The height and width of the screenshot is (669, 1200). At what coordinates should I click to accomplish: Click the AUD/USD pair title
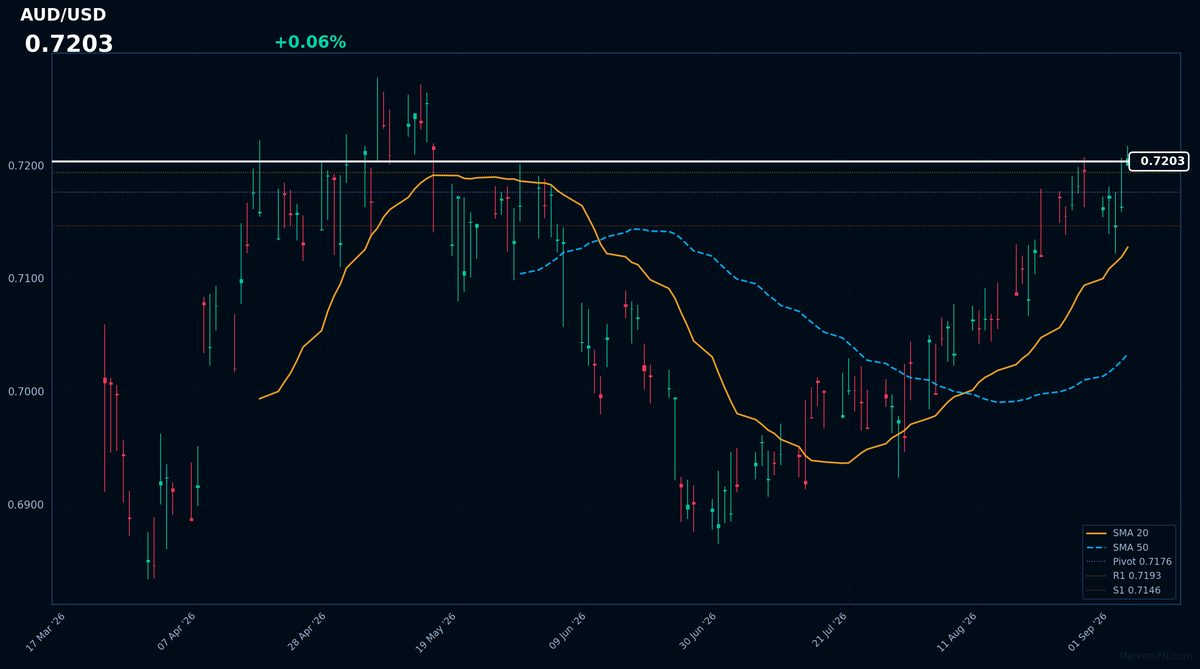click(63, 15)
